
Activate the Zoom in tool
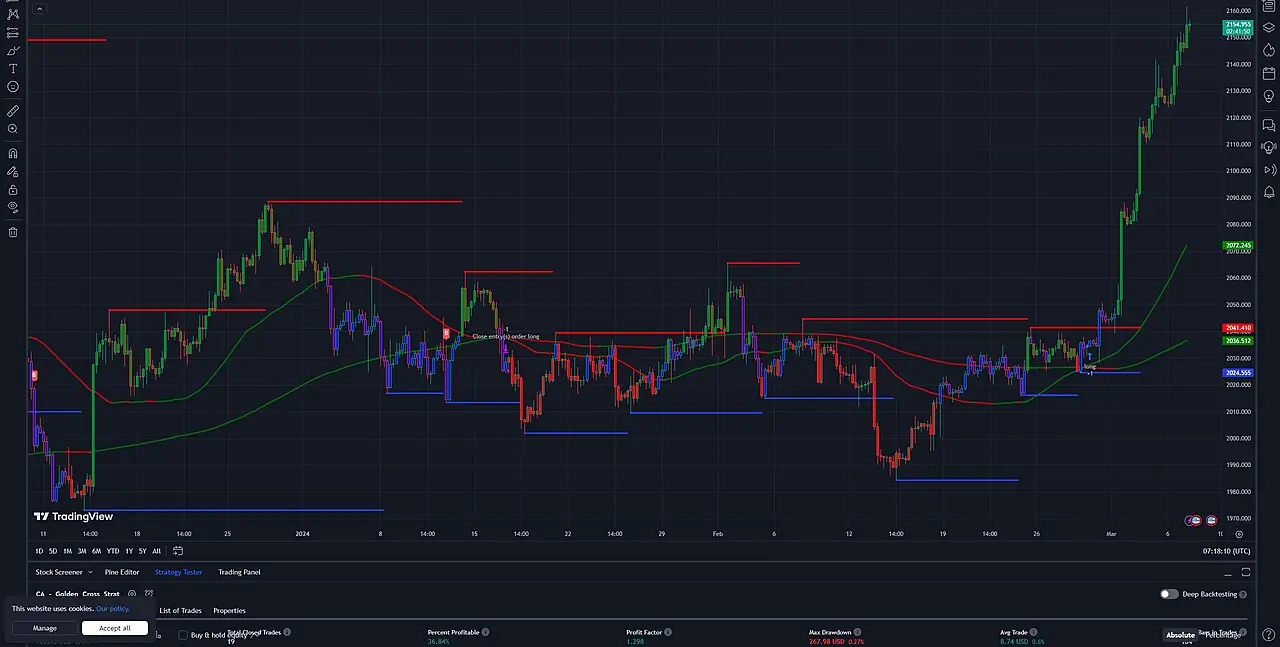[x=13, y=129]
